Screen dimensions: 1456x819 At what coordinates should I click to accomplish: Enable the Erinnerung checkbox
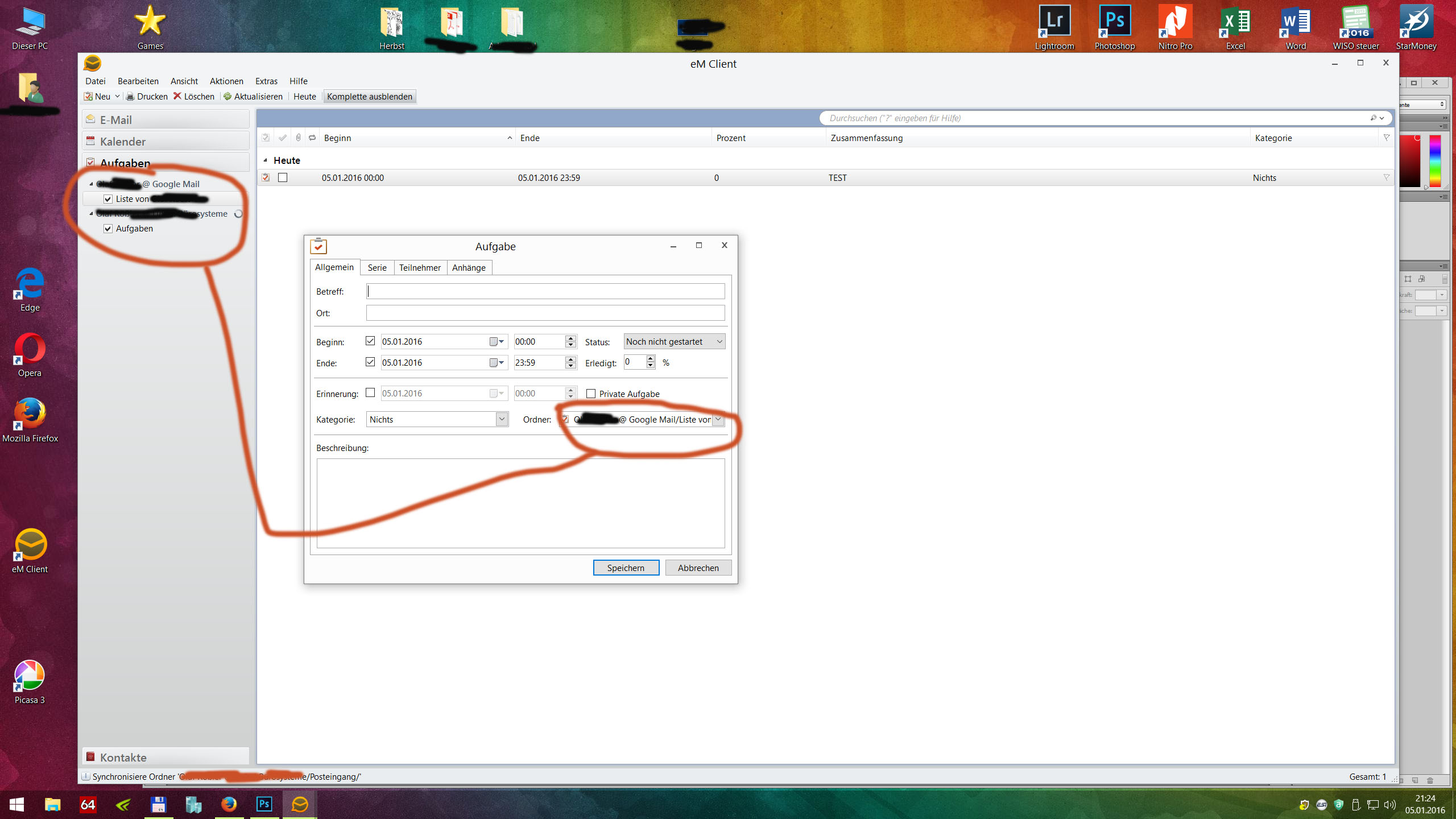tap(370, 393)
